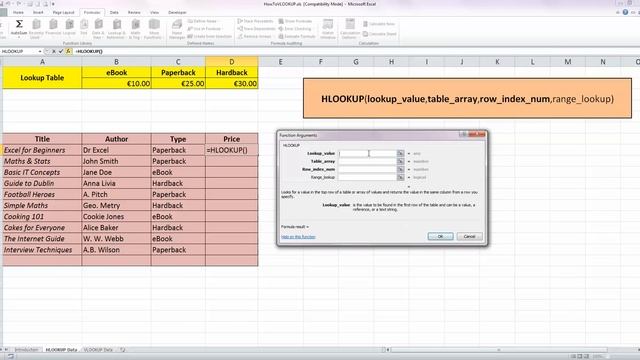The image size is (640, 360).
Task: Switch to the Data ribbon tab
Action: coord(114,13)
